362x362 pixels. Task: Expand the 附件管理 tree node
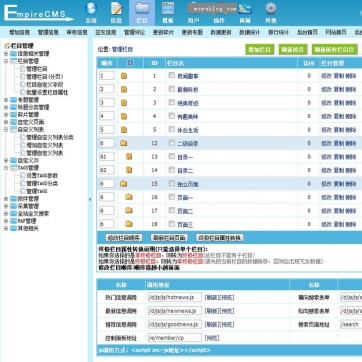(x=6, y=199)
